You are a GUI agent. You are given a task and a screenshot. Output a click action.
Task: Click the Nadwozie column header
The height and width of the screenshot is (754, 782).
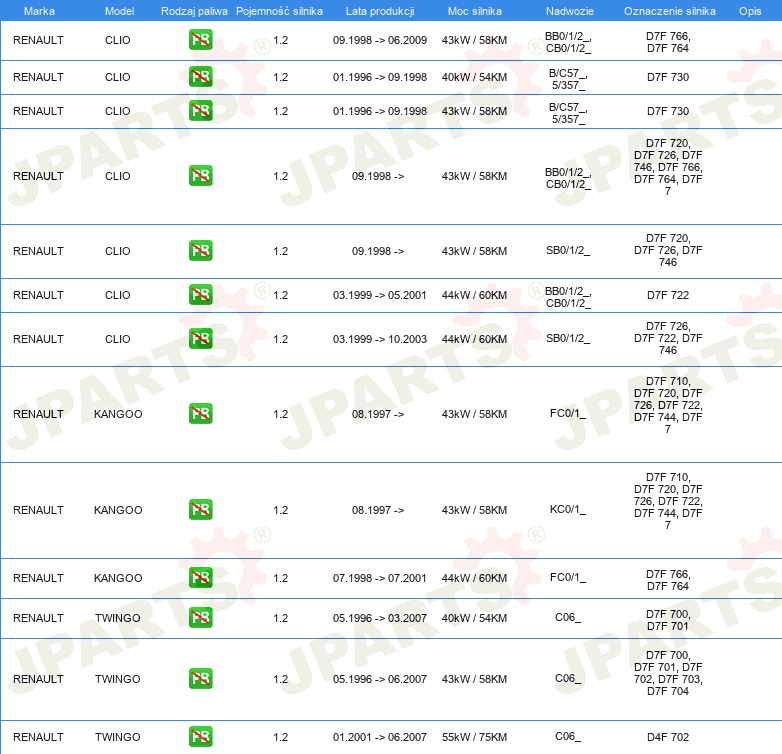pyautogui.click(x=570, y=11)
